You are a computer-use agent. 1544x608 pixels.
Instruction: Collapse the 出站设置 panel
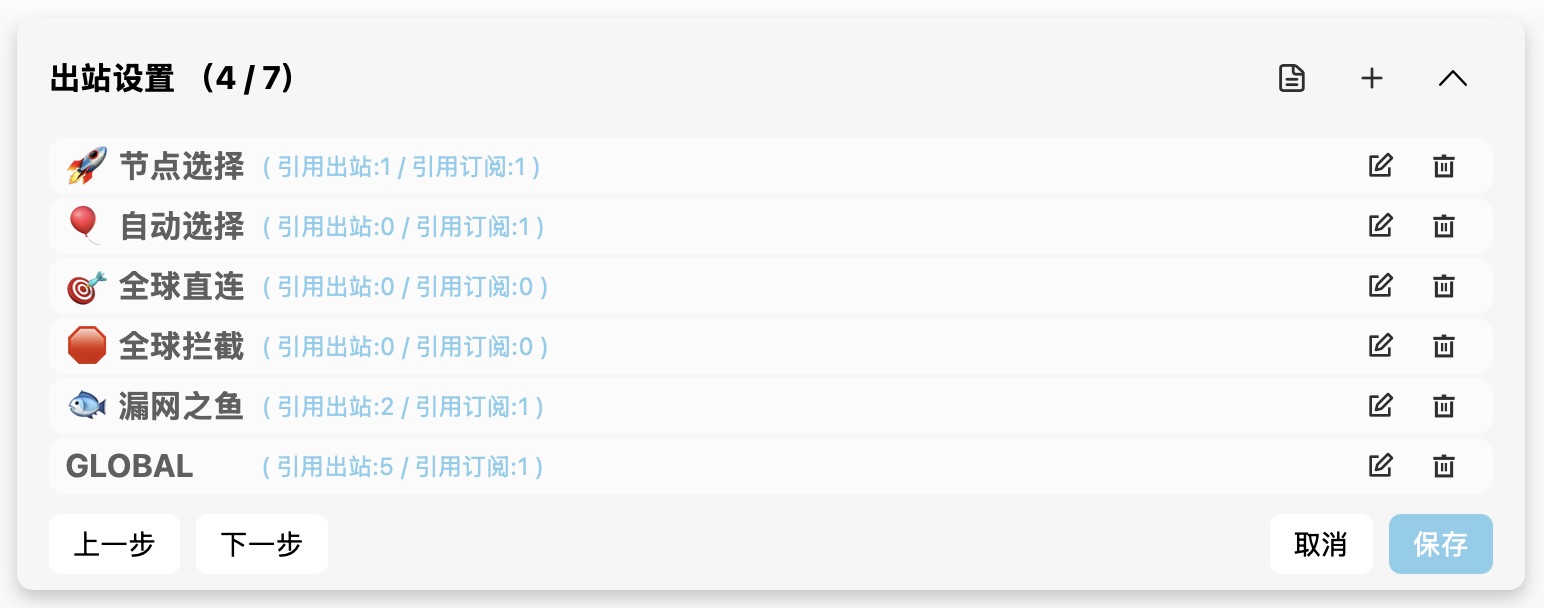[x=1452, y=78]
